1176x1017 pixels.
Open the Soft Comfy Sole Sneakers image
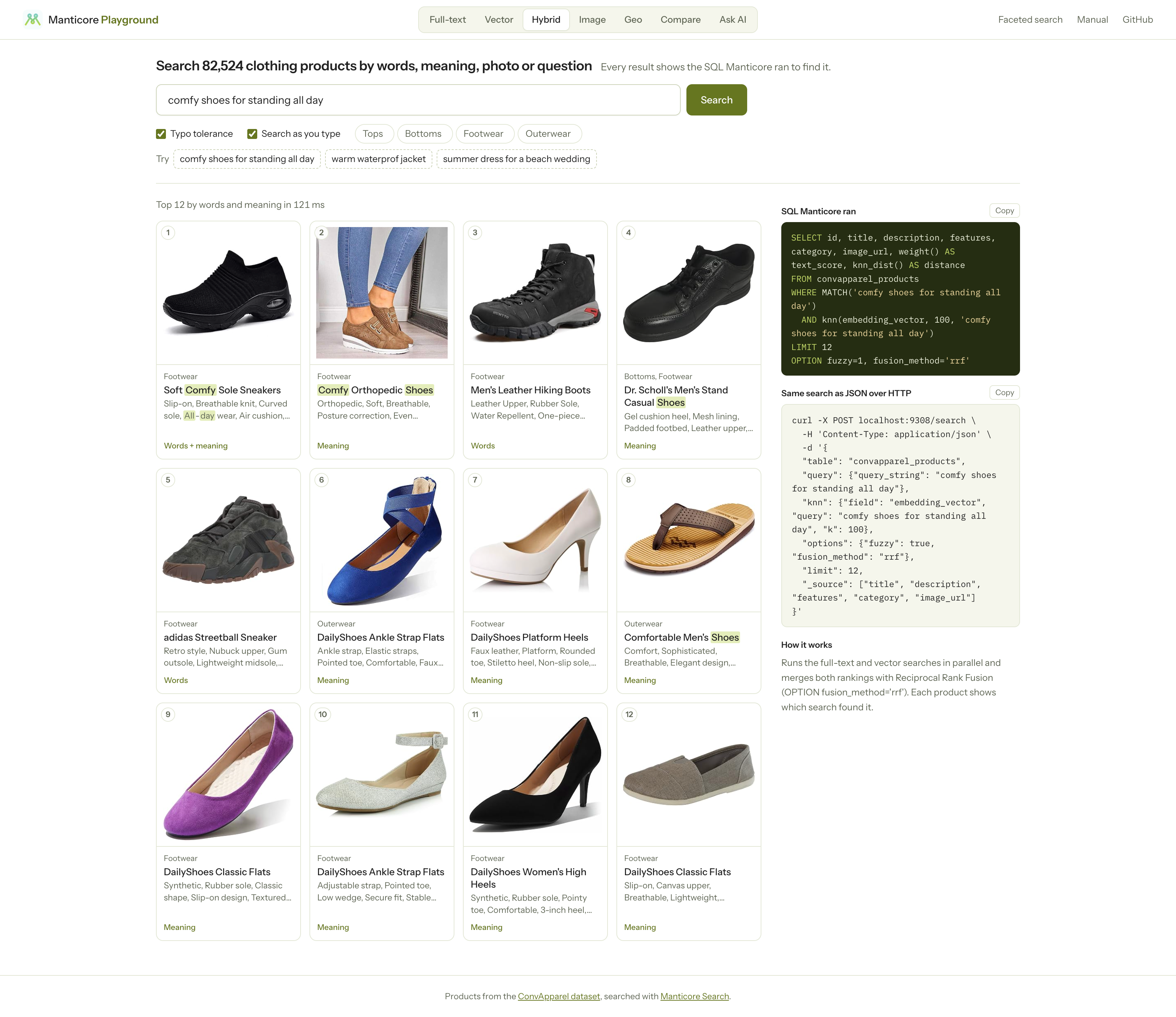pyautogui.click(x=228, y=293)
